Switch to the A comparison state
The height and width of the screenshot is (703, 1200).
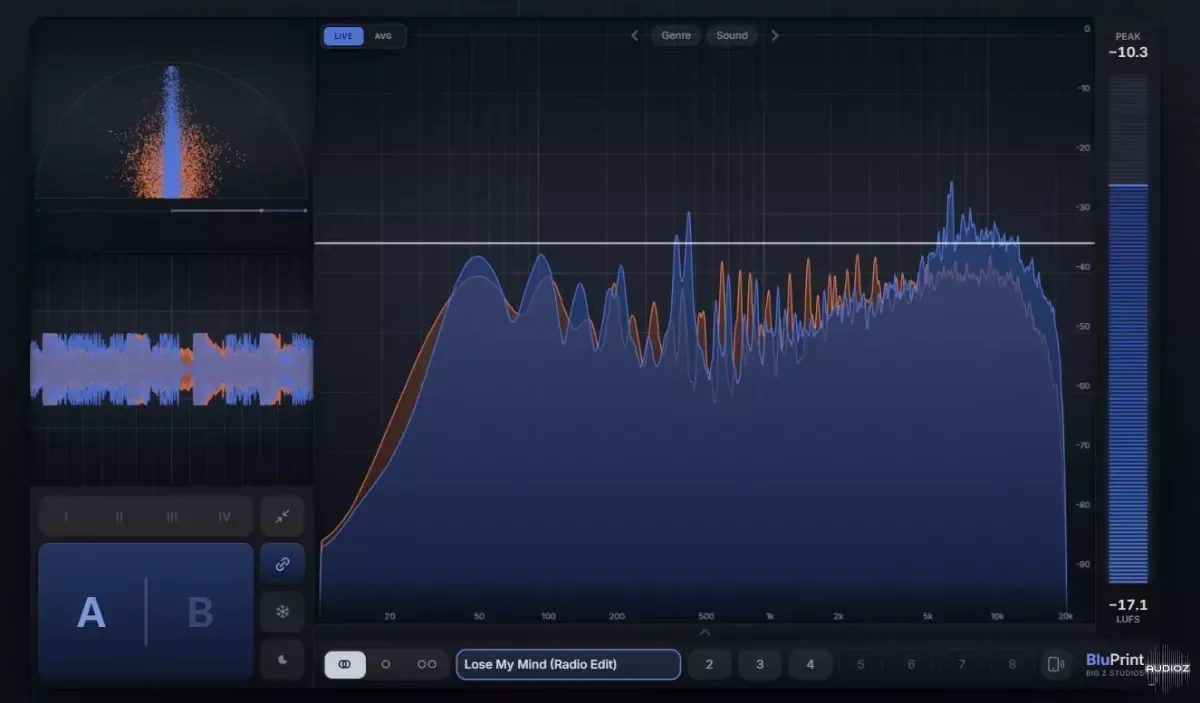[x=92, y=612]
